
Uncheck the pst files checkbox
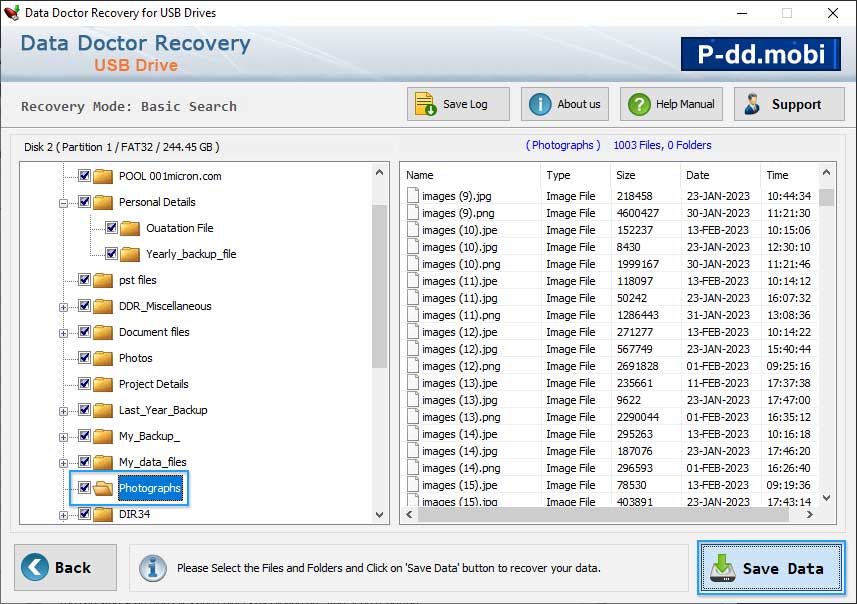point(84,279)
